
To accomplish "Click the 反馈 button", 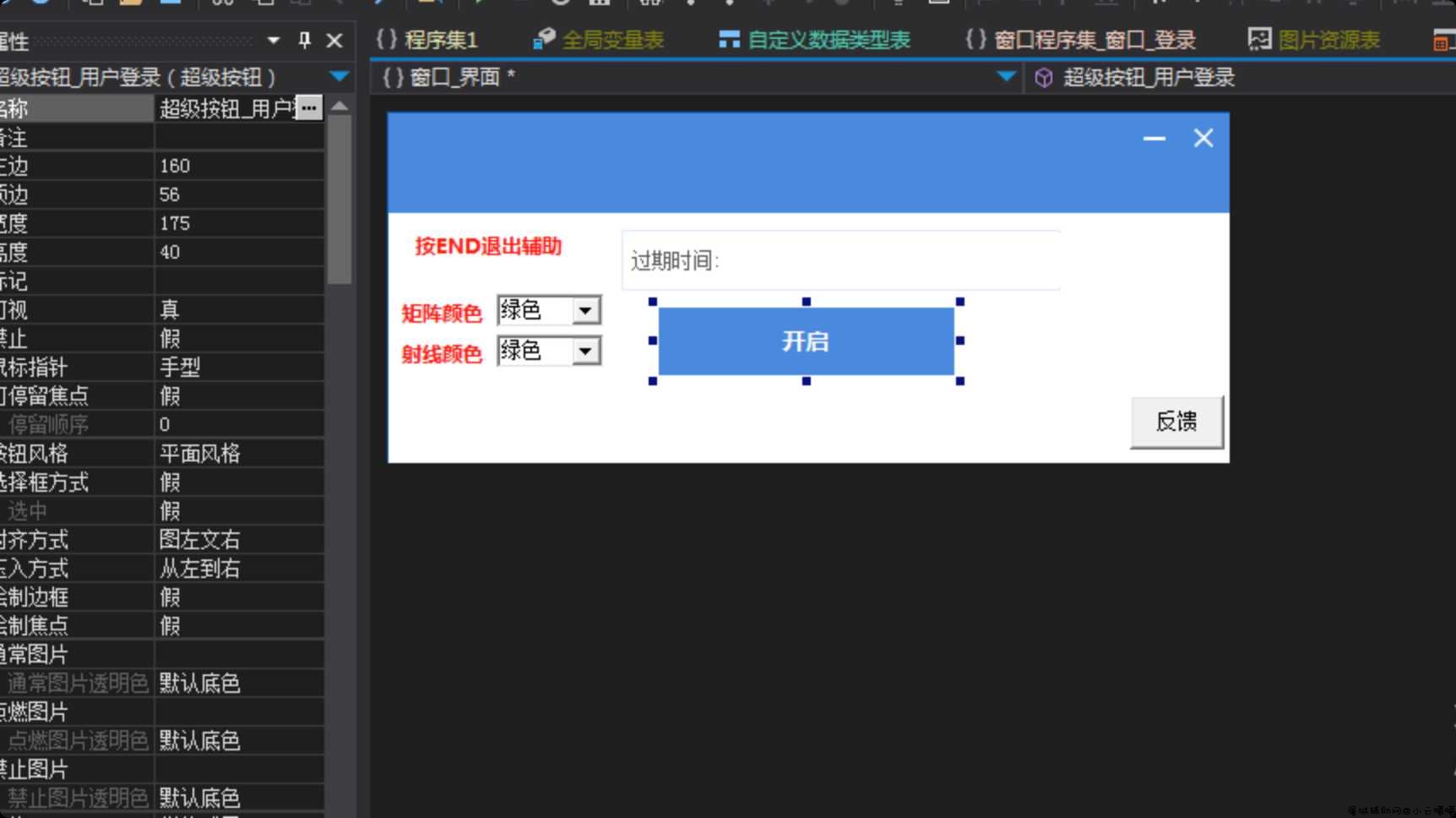I will click(x=1176, y=422).
